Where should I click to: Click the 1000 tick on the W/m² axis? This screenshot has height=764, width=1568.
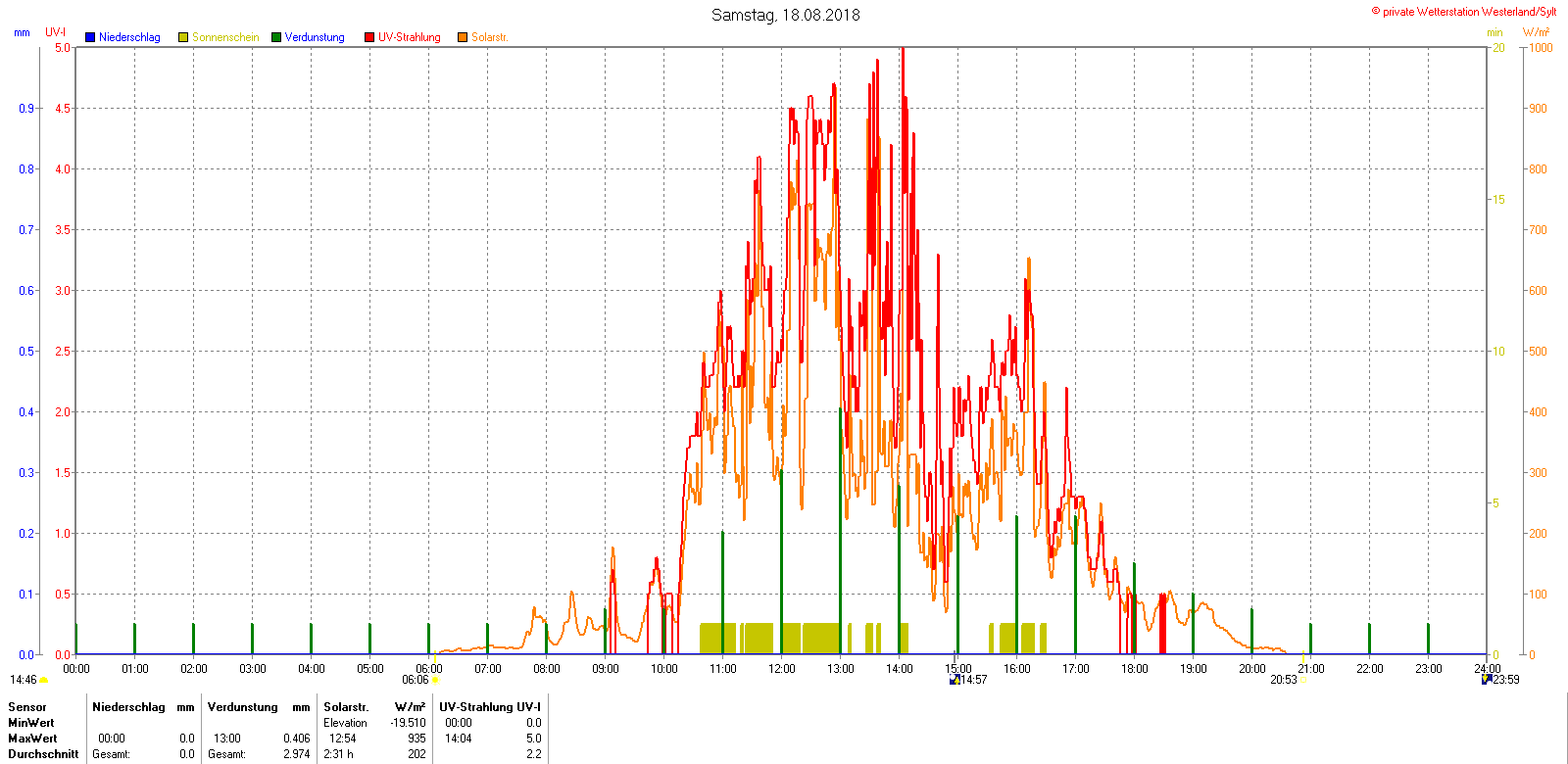[x=1542, y=48]
